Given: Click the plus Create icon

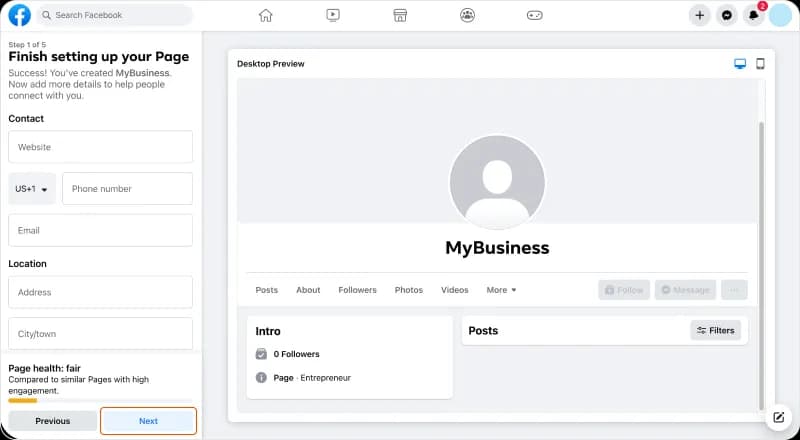Looking at the screenshot, I should coord(700,15).
